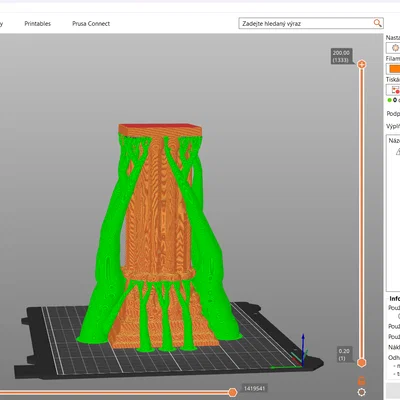The image size is (400, 400).
Task: Click the horizontal move slider thumb
Action: click(x=233, y=392)
